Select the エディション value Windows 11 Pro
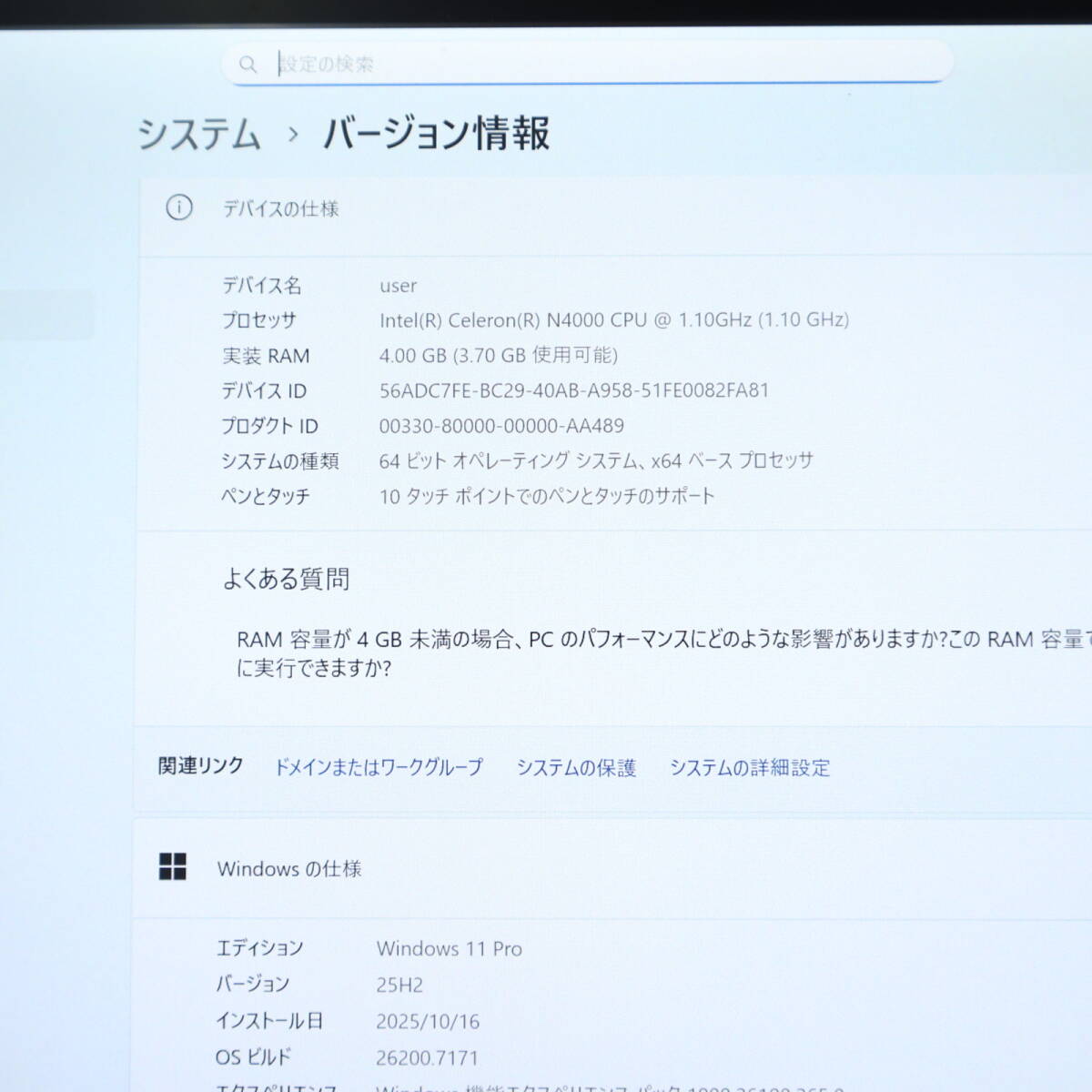 coord(450,949)
